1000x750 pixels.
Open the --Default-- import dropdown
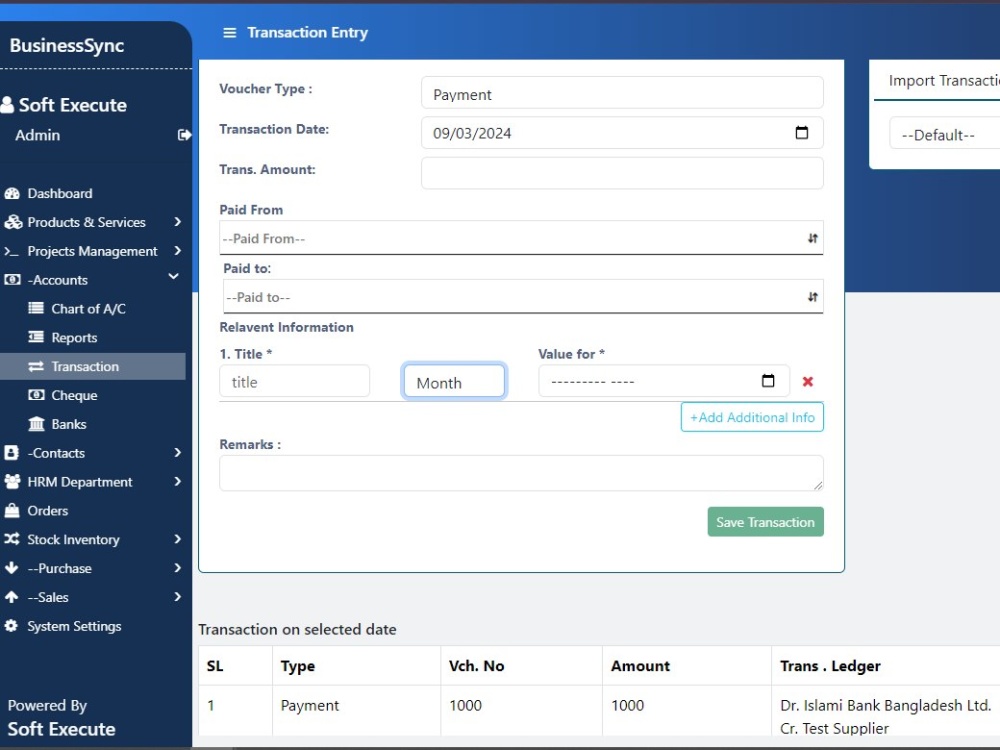945,134
